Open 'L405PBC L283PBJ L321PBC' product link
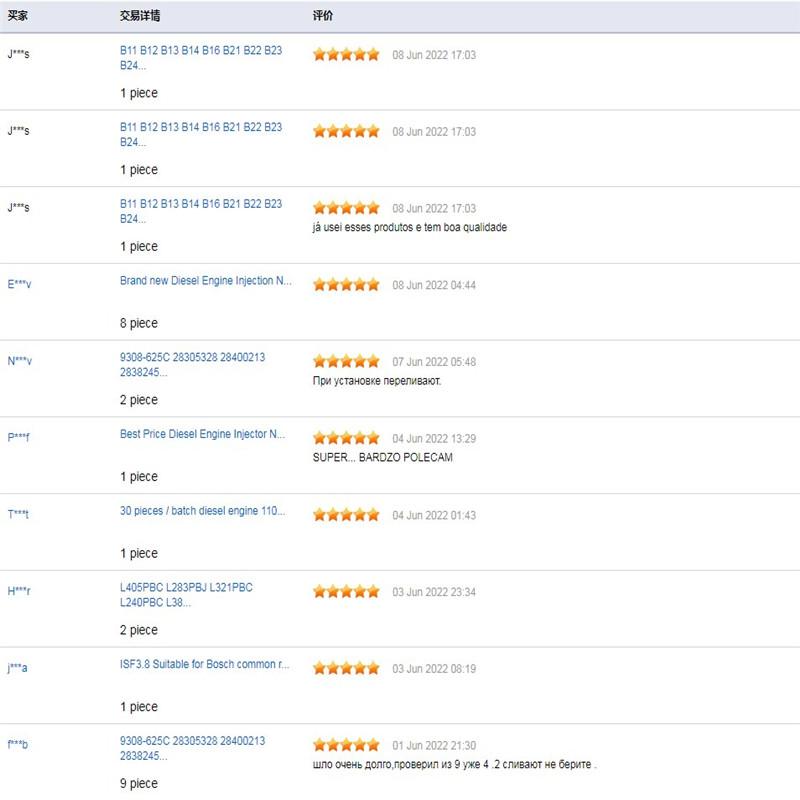This screenshot has width=800, height=800. coord(186,595)
